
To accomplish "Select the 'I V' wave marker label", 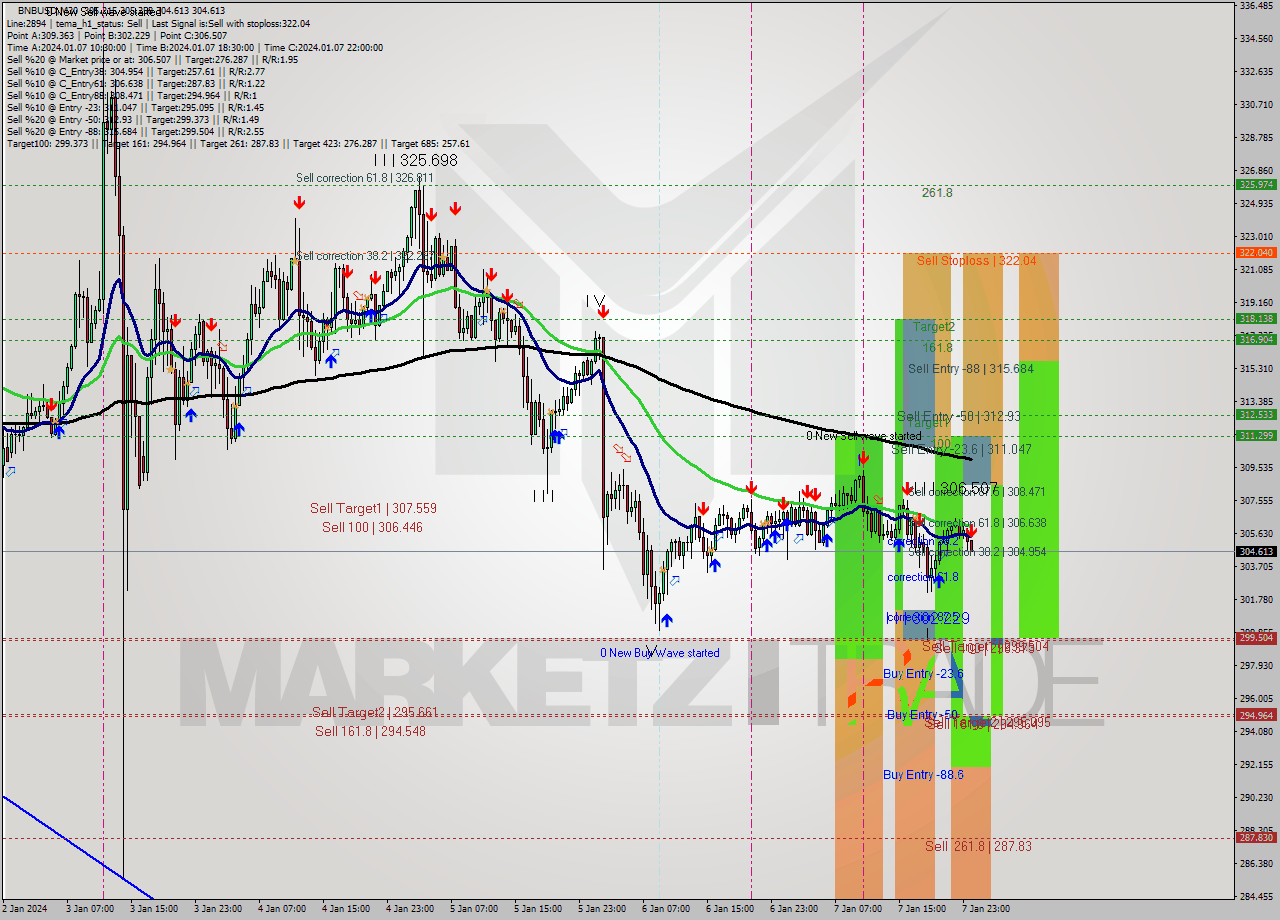I will click(596, 300).
